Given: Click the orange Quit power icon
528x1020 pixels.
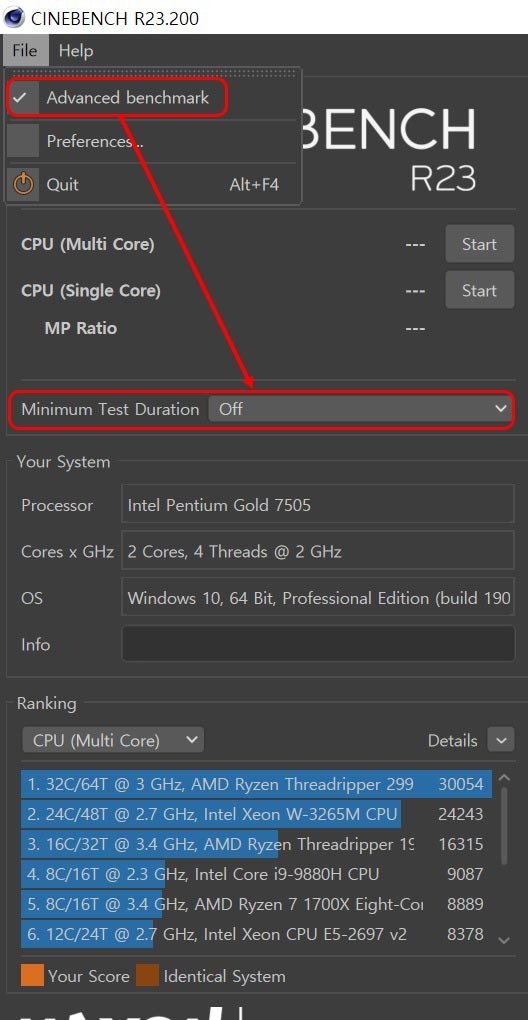Looking at the screenshot, I should (x=23, y=185).
